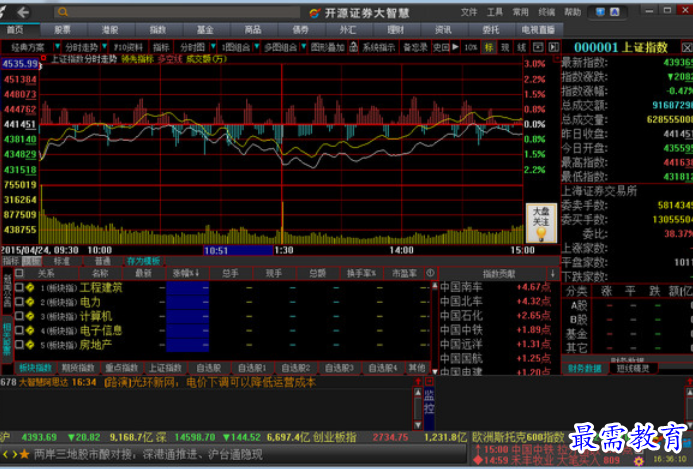Click the F10资料 button

click(x=128, y=47)
